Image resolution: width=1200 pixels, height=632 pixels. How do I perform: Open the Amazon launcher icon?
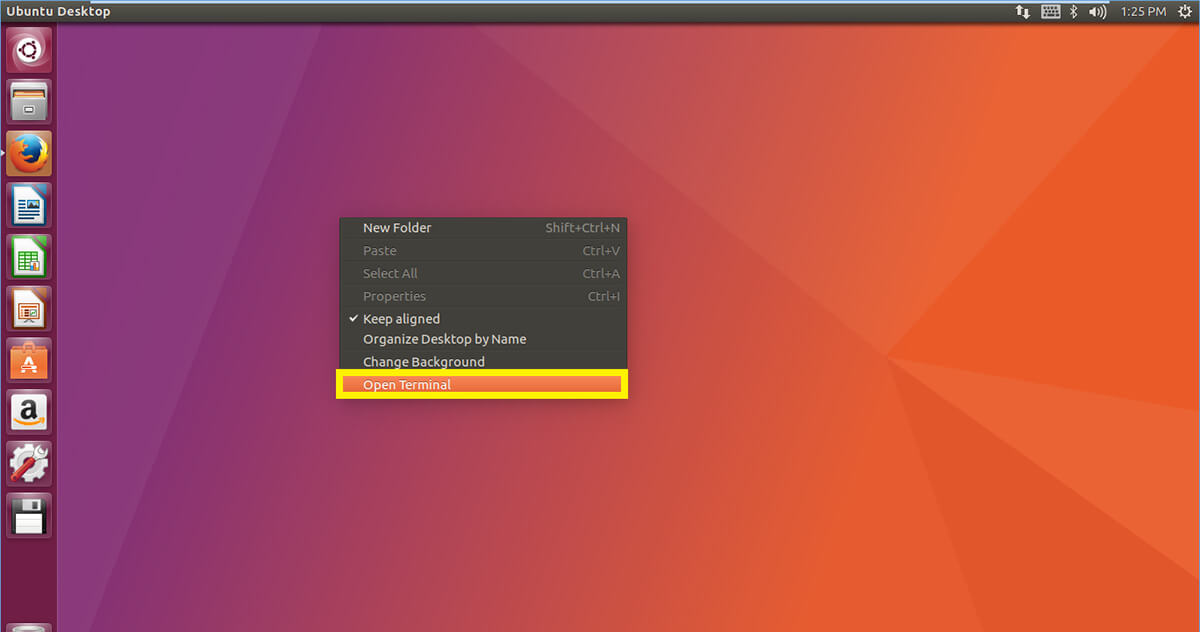point(29,413)
